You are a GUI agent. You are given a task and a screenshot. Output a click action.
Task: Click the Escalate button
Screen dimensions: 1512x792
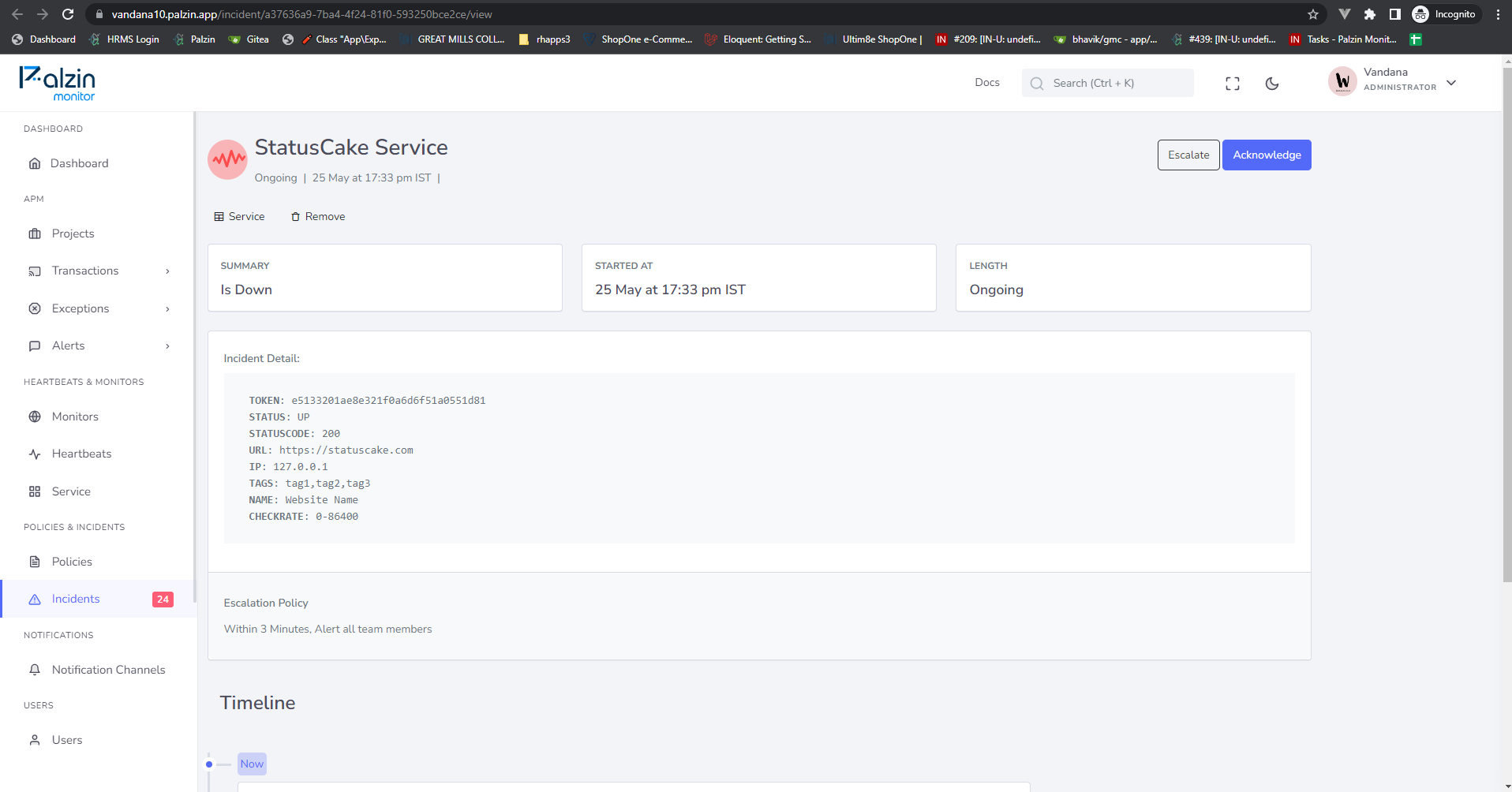[1188, 155]
